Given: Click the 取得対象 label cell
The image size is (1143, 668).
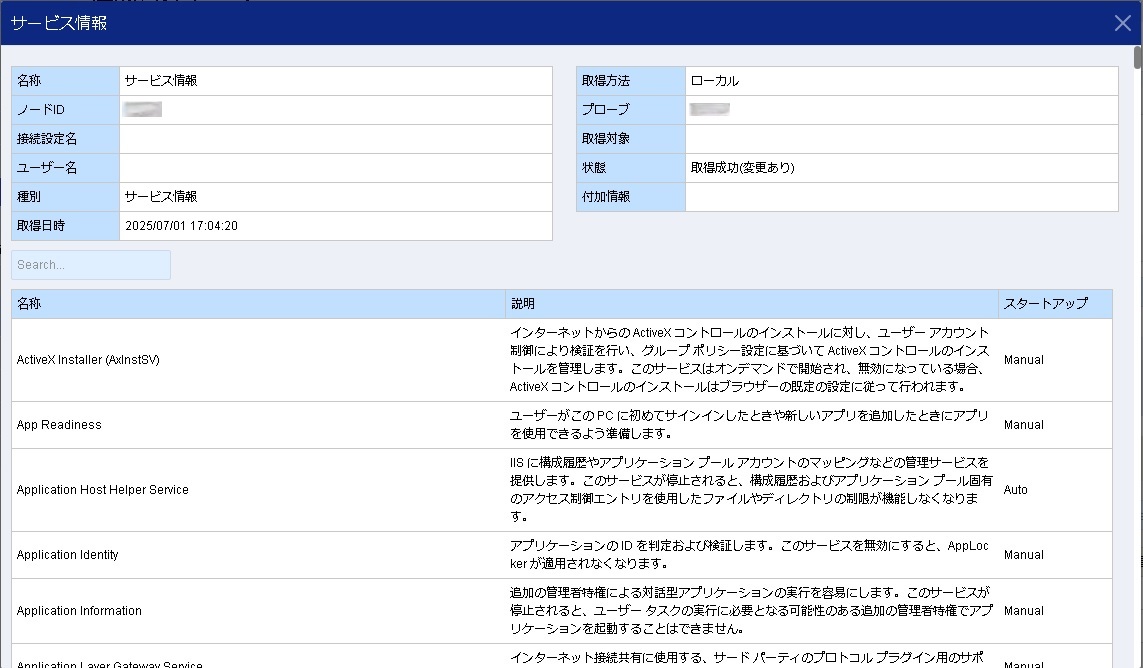Looking at the screenshot, I should [x=631, y=139].
